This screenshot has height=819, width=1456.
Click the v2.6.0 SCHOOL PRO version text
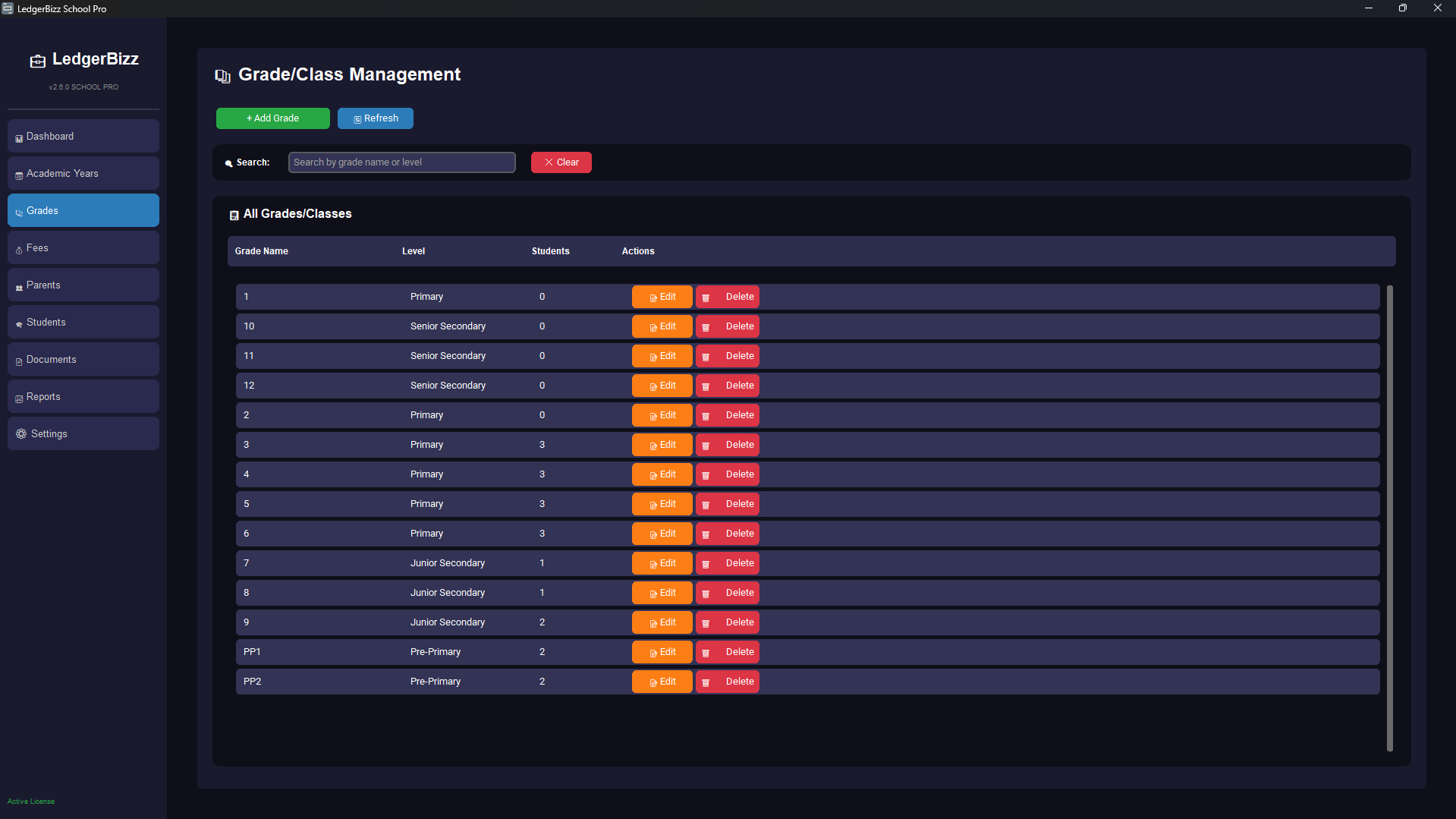(83, 87)
